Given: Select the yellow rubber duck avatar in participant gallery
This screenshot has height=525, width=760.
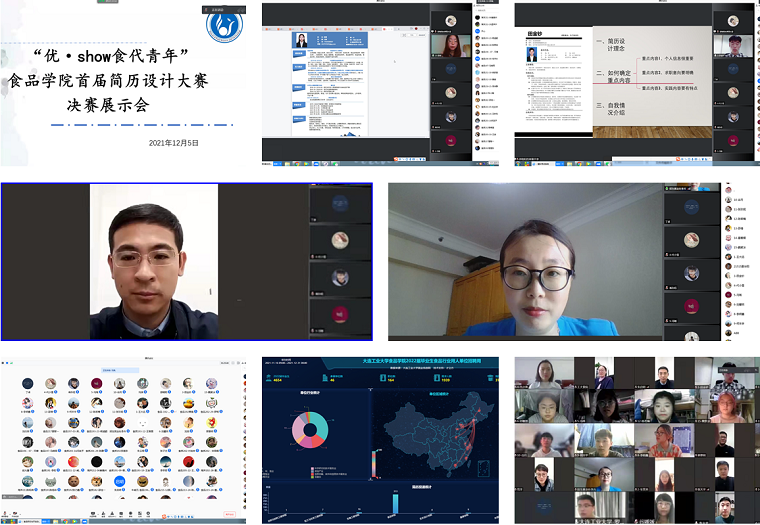Looking at the screenshot, I should click(189, 403).
